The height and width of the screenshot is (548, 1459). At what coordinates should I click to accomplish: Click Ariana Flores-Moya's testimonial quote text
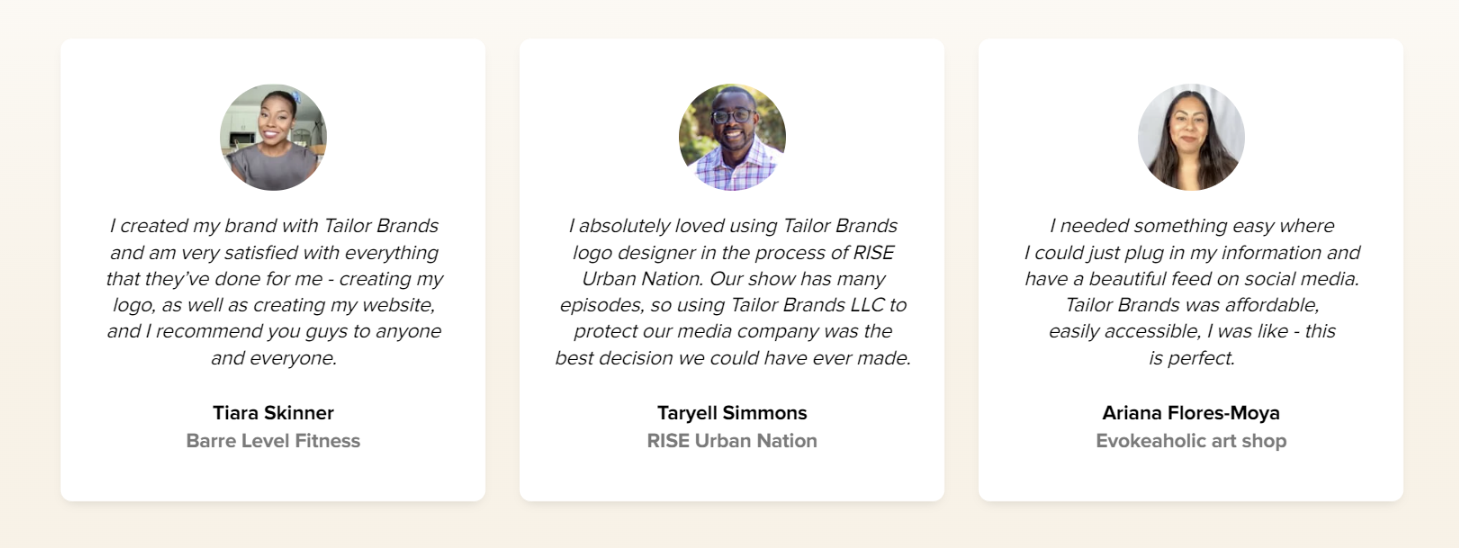(x=1191, y=291)
